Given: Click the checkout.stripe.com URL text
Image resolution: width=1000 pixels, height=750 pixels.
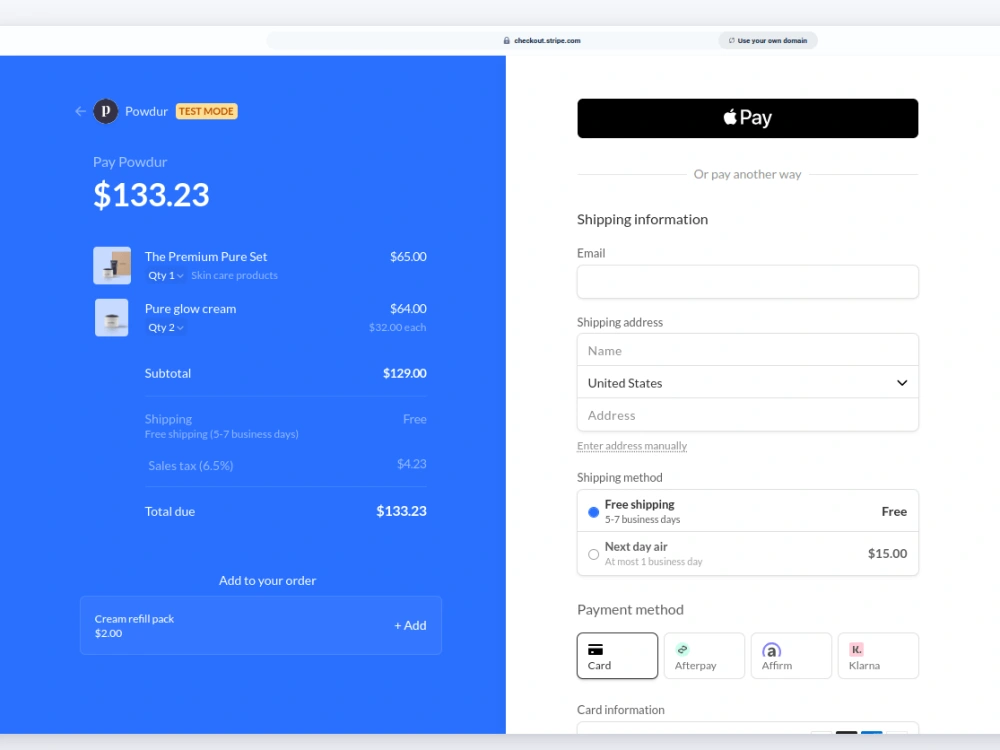Looking at the screenshot, I should point(547,40).
